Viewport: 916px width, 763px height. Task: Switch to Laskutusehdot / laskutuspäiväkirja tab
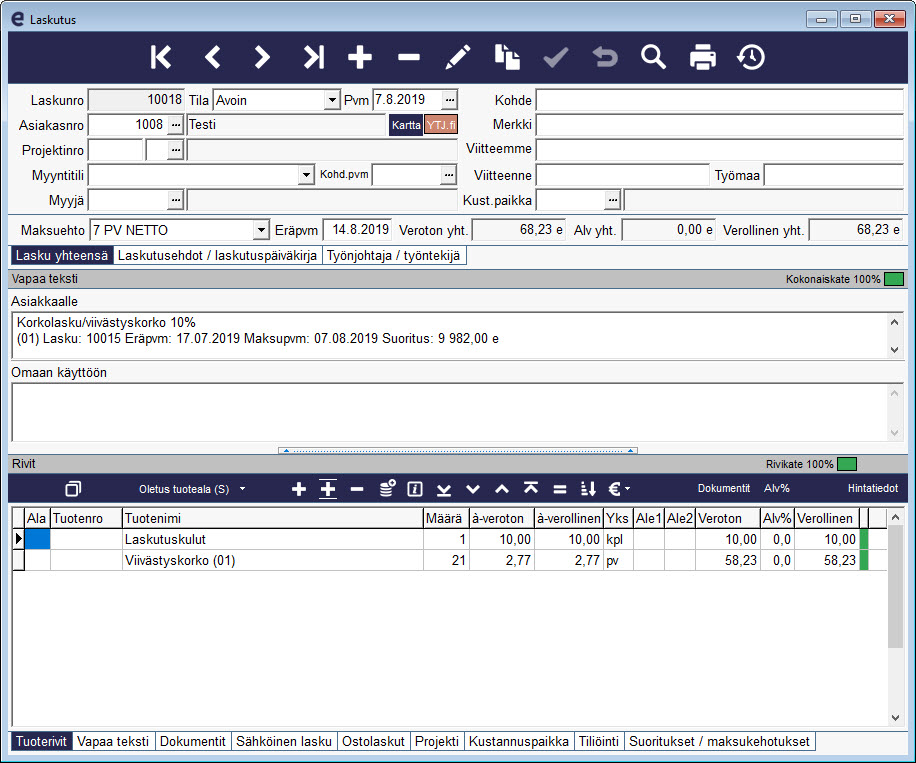(x=217, y=255)
